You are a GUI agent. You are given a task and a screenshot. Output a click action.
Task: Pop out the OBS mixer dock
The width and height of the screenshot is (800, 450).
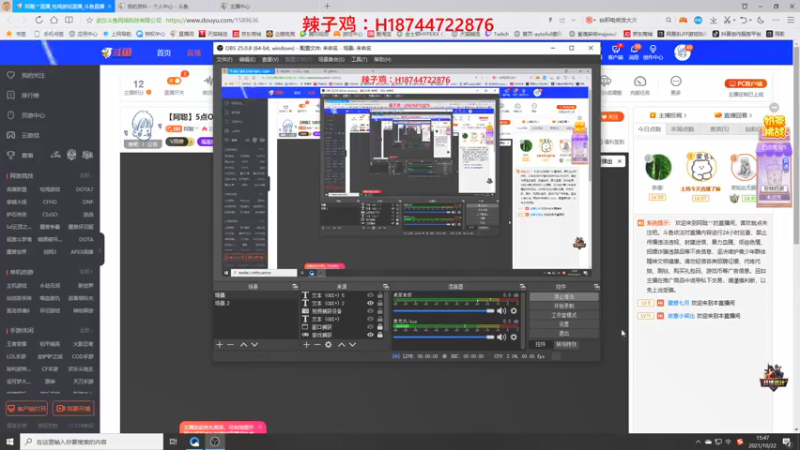pos(522,287)
